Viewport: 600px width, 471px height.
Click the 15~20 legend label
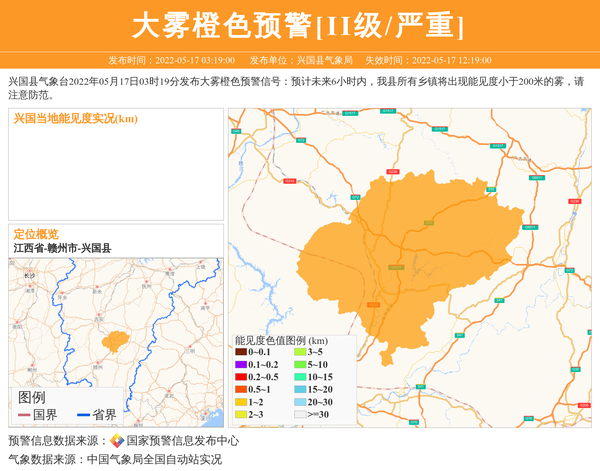[320, 390]
